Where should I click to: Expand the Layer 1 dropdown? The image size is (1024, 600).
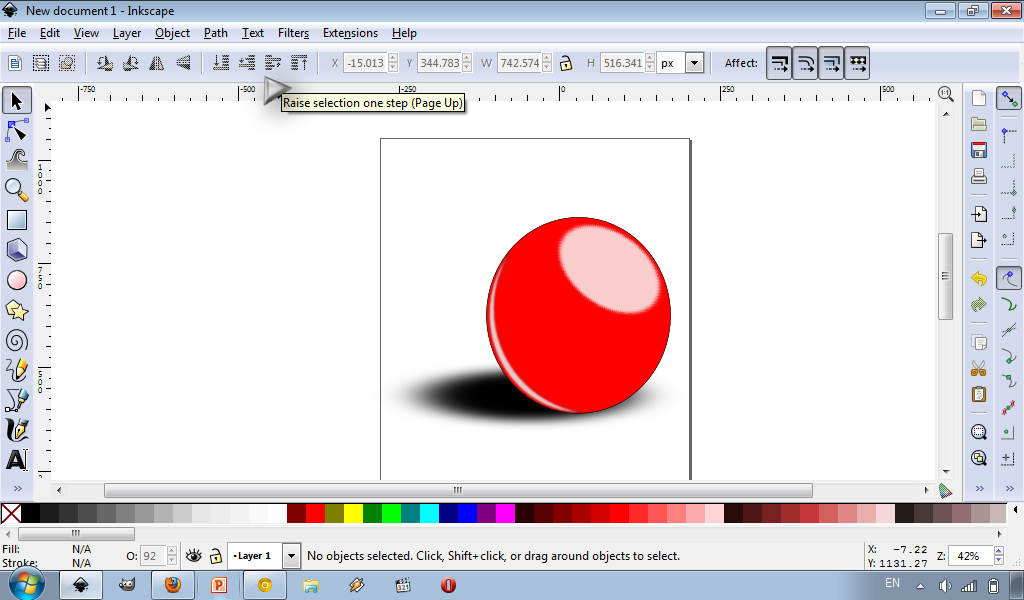291,556
